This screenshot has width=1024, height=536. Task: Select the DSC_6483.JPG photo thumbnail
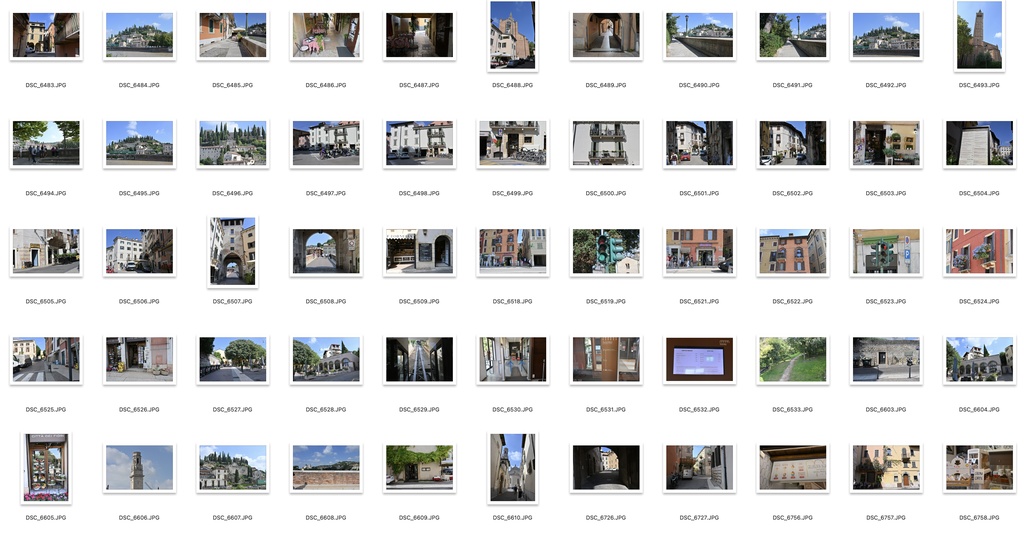point(46,35)
